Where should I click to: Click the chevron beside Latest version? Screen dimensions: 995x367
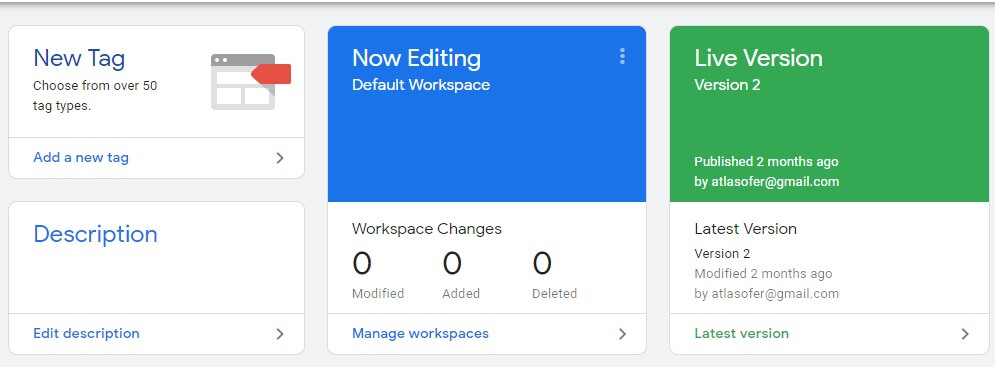click(x=965, y=334)
